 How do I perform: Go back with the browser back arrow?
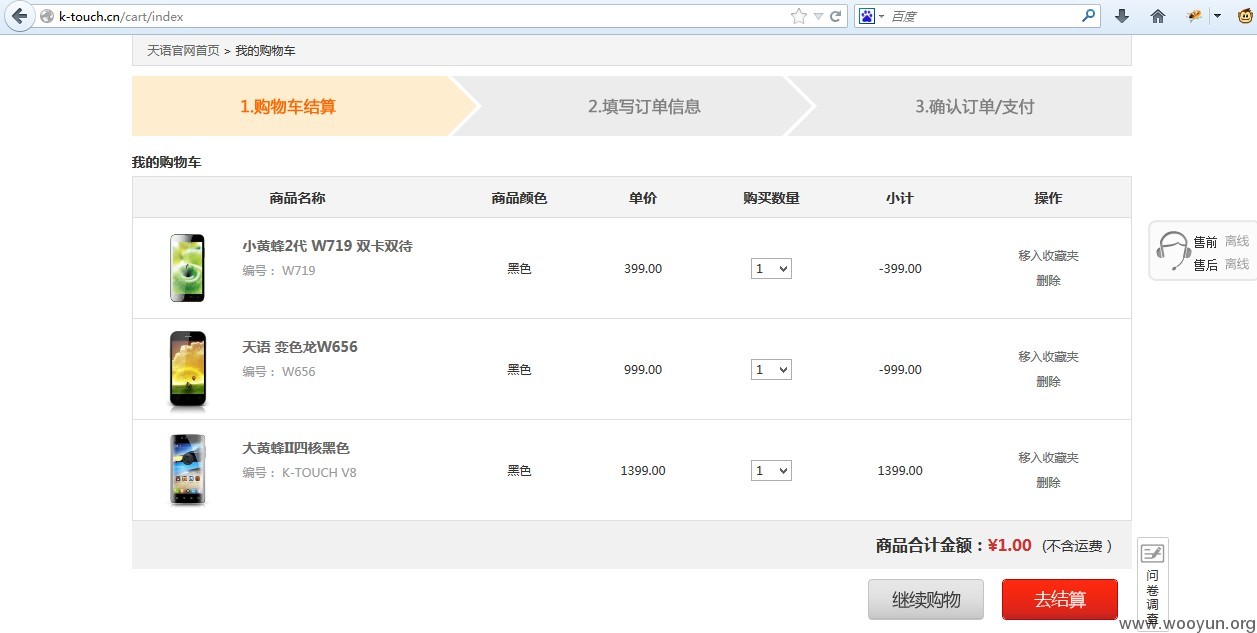(18, 16)
